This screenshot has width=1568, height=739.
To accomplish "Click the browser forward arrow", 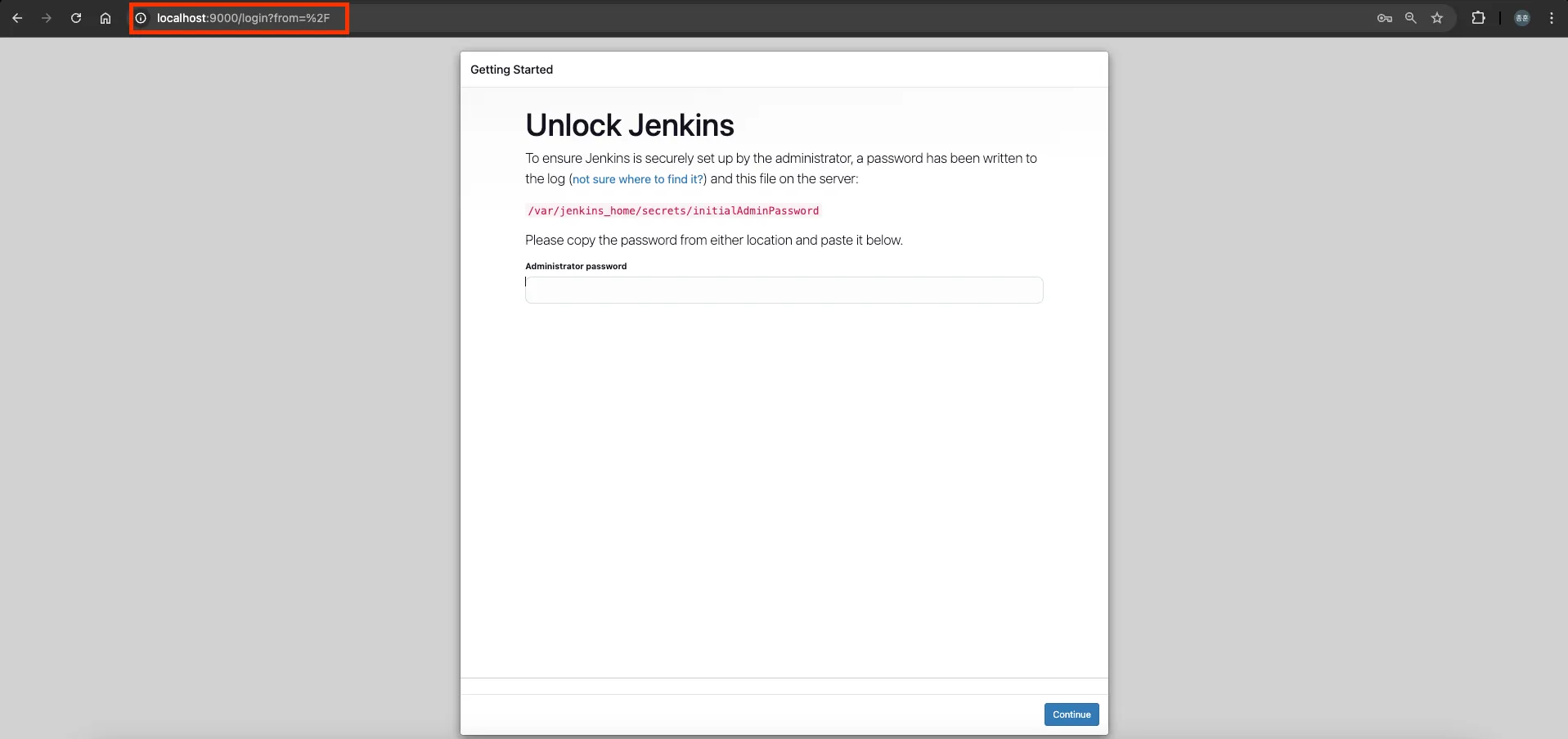I will (x=47, y=18).
